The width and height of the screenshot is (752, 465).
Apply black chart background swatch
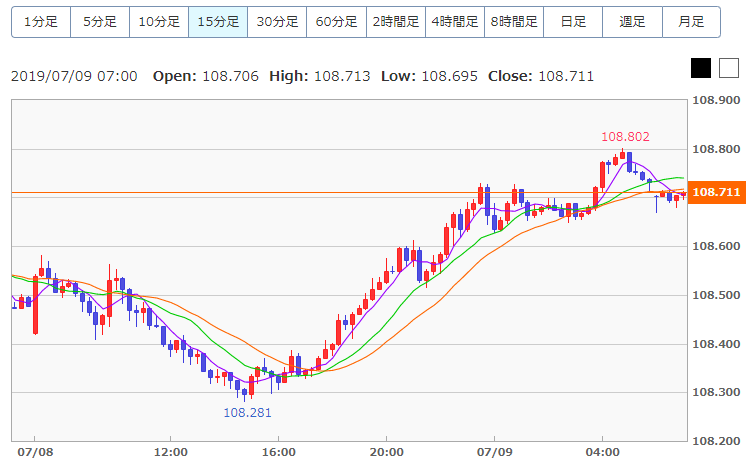pyautogui.click(x=701, y=68)
